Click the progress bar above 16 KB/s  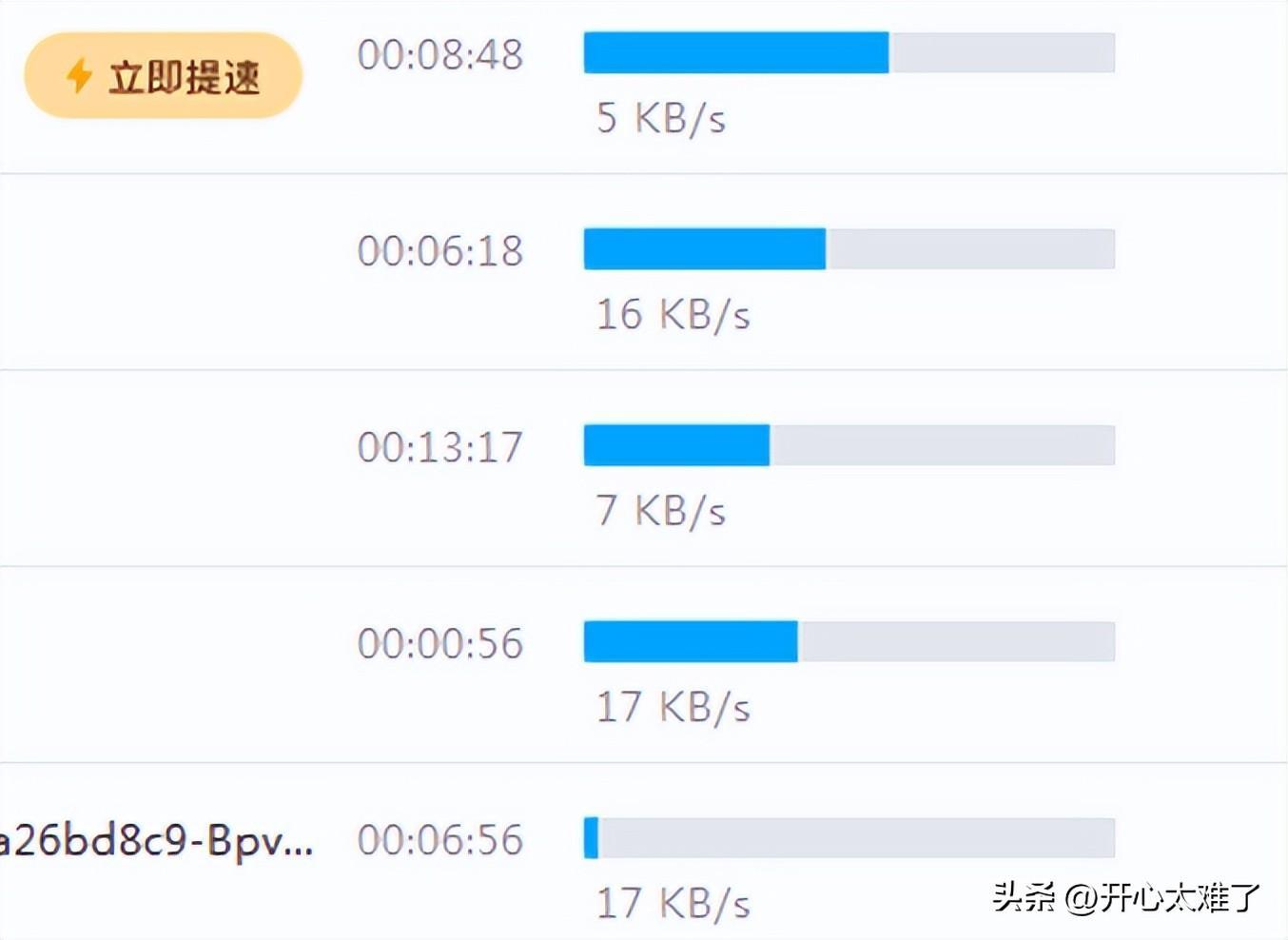click(849, 249)
